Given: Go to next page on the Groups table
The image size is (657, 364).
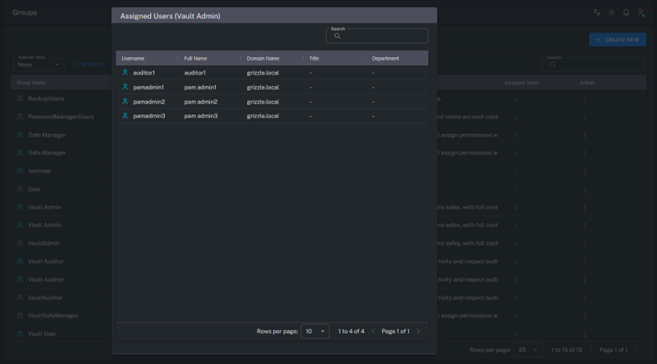Looking at the screenshot, I should (x=636, y=350).
